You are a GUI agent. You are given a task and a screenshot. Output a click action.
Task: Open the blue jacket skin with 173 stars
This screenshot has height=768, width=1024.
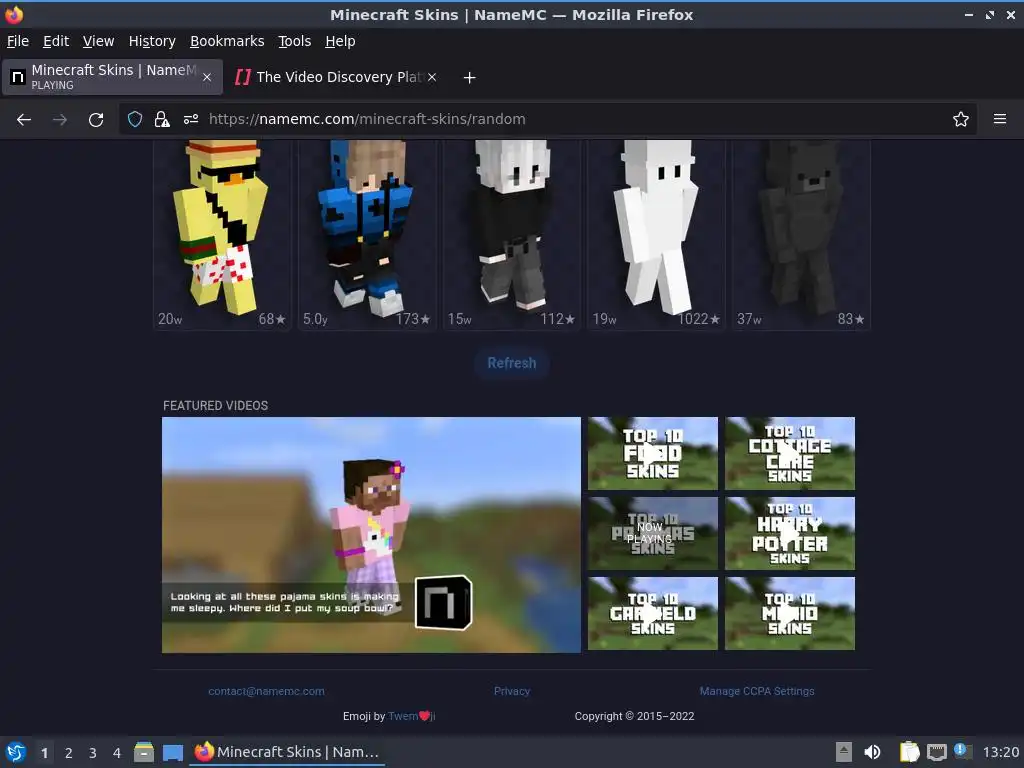pyautogui.click(x=367, y=235)
